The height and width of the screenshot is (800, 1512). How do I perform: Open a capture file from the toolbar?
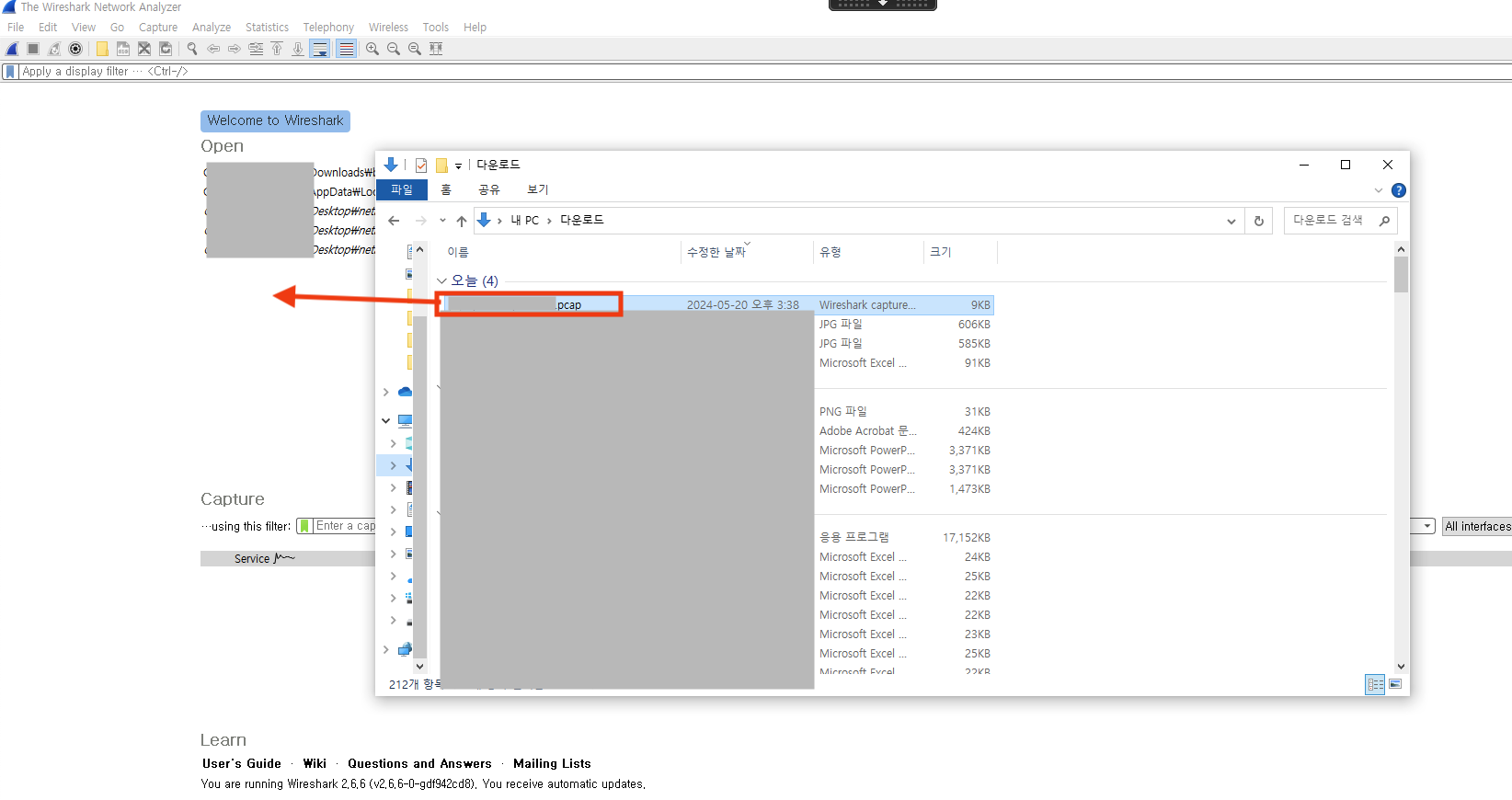point(102,49)
